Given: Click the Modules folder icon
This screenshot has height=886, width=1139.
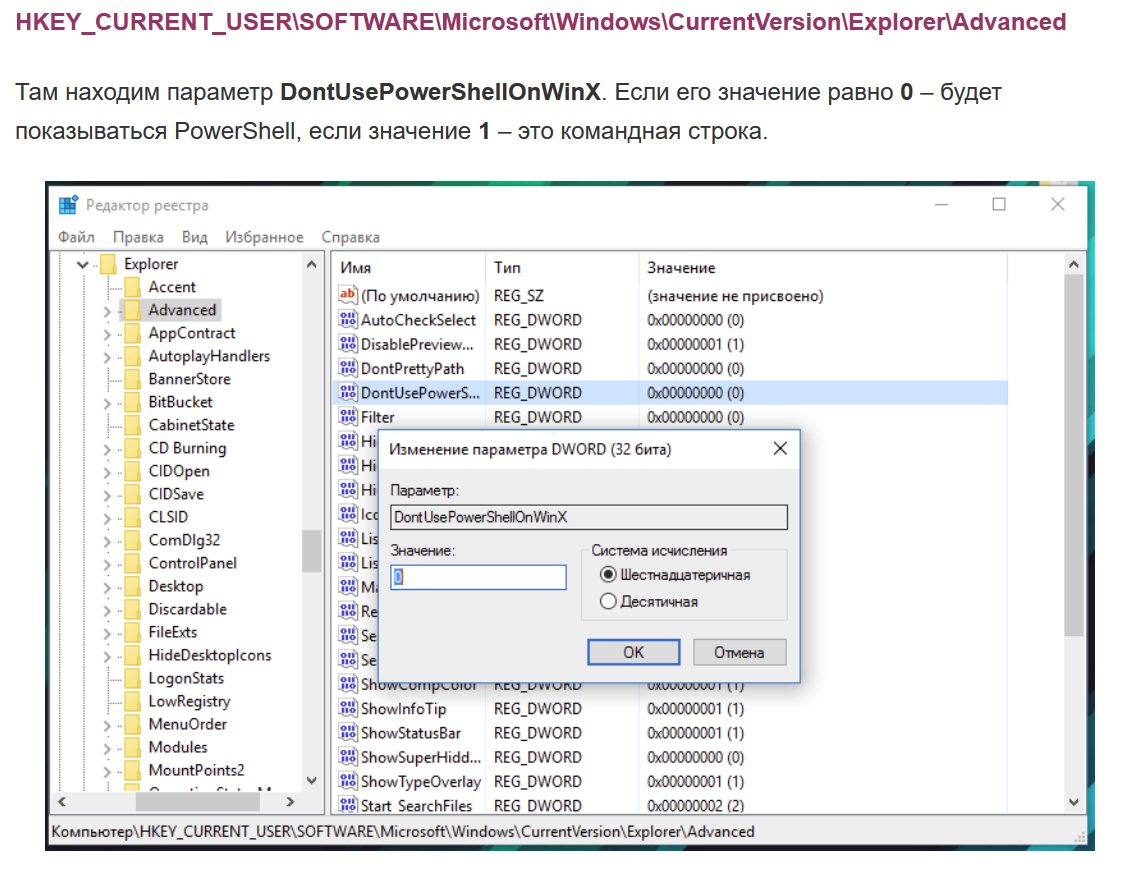Looking at the screenshot, I should (132, 747).
